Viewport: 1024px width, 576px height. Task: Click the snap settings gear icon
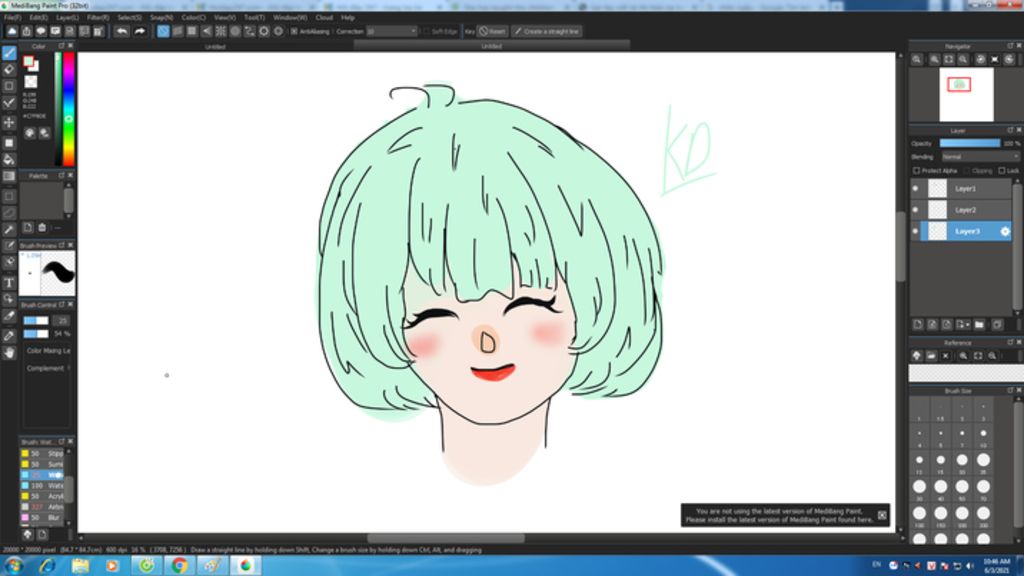click(x=278, y=31)
